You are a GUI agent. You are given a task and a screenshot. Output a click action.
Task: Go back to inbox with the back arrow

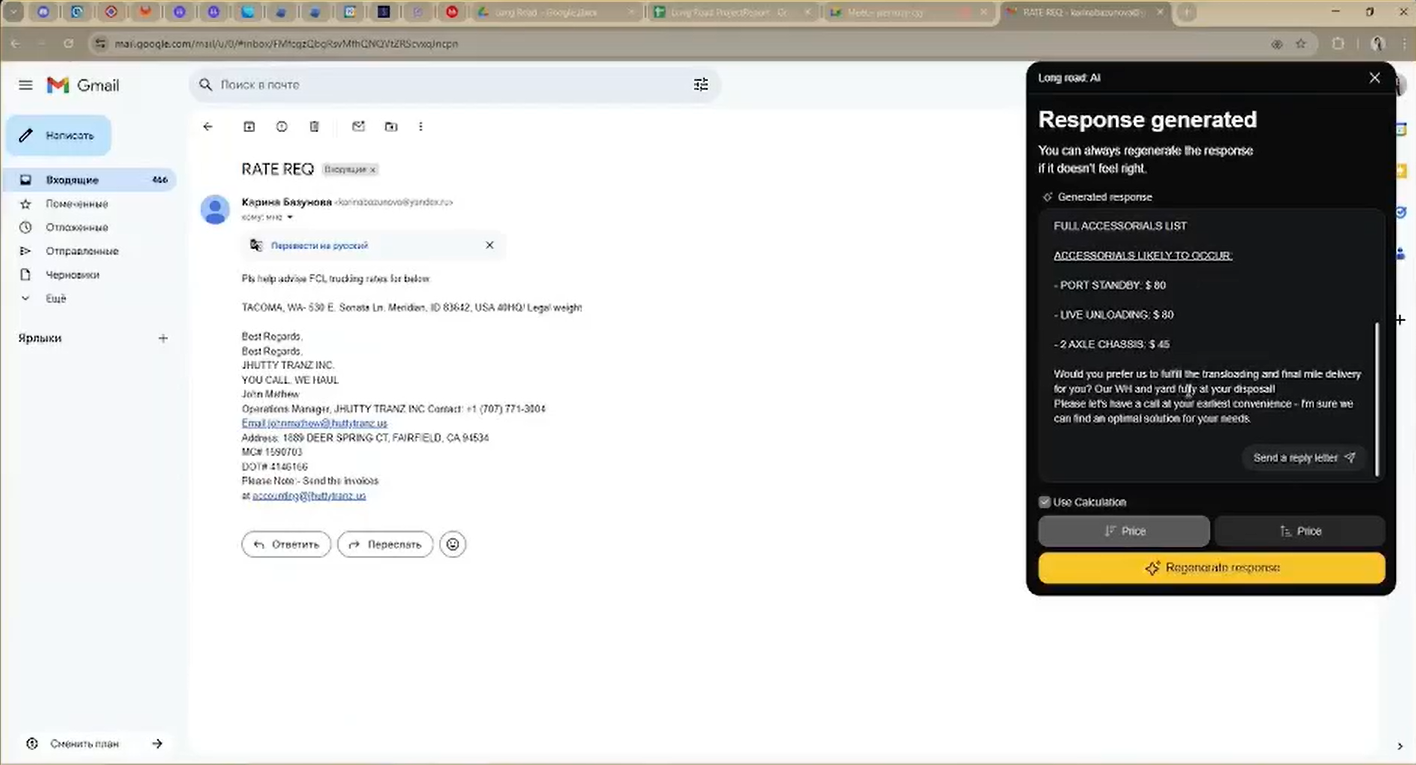[208, 127]
